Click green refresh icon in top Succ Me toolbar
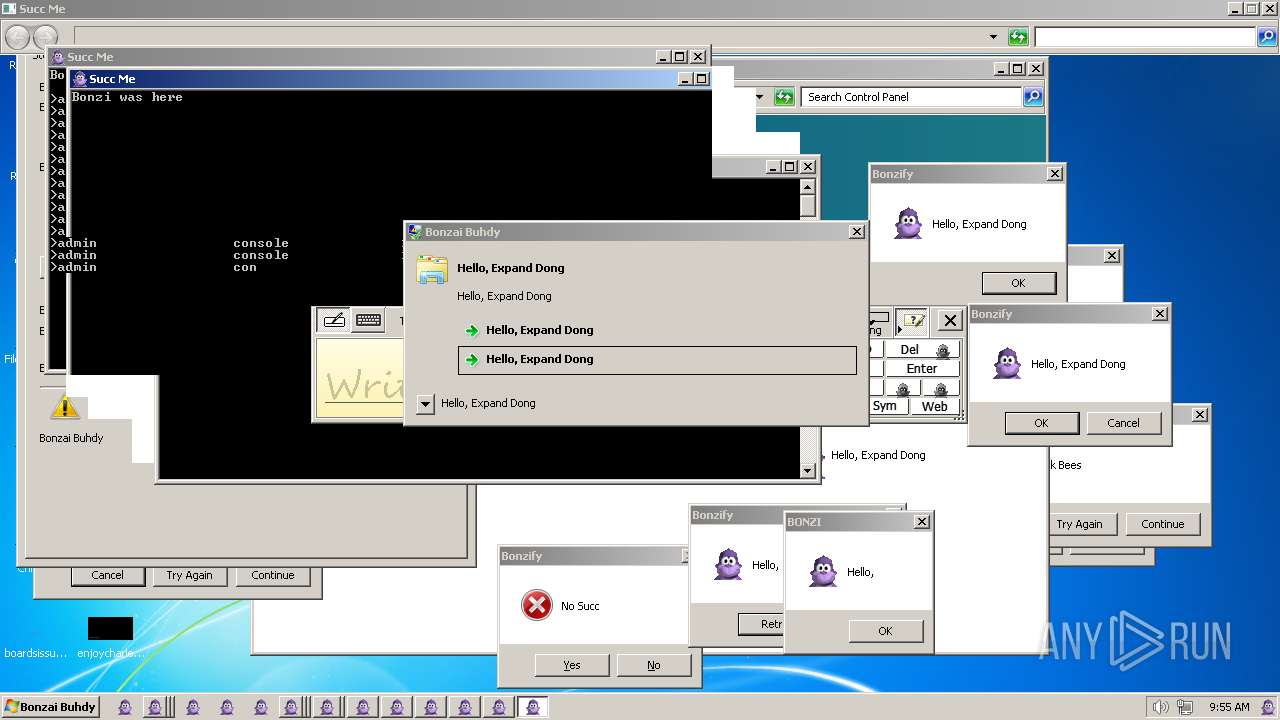 [x=1018, y=37]
